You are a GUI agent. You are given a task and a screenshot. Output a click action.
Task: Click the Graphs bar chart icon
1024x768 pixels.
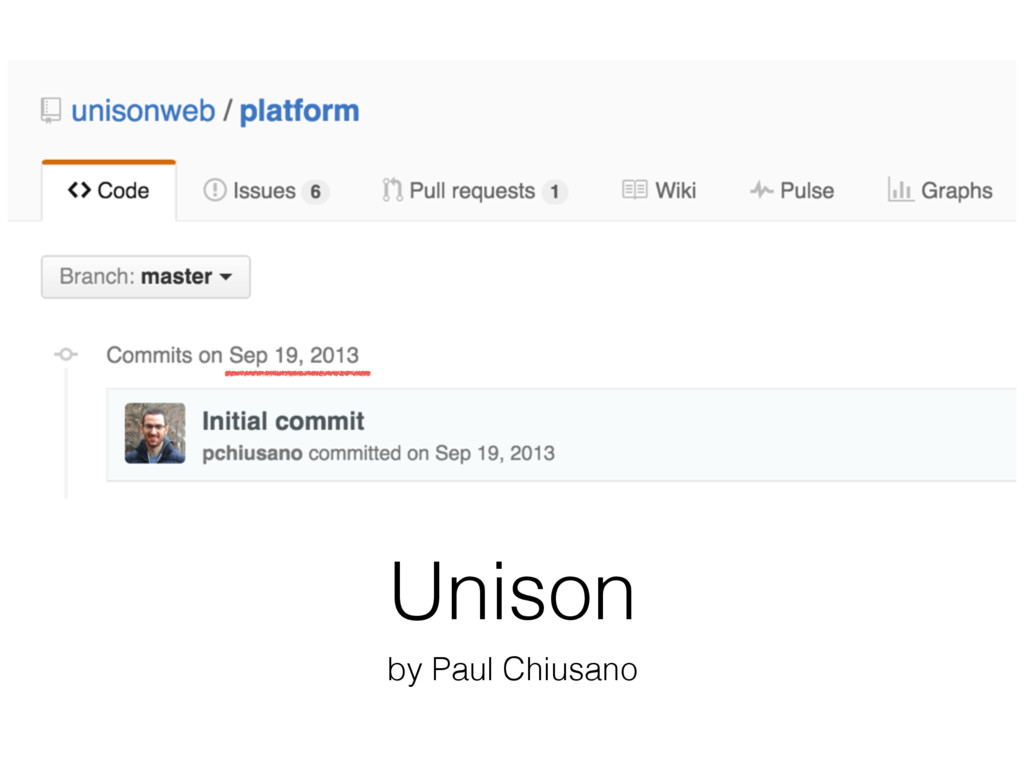click(900, 189)
